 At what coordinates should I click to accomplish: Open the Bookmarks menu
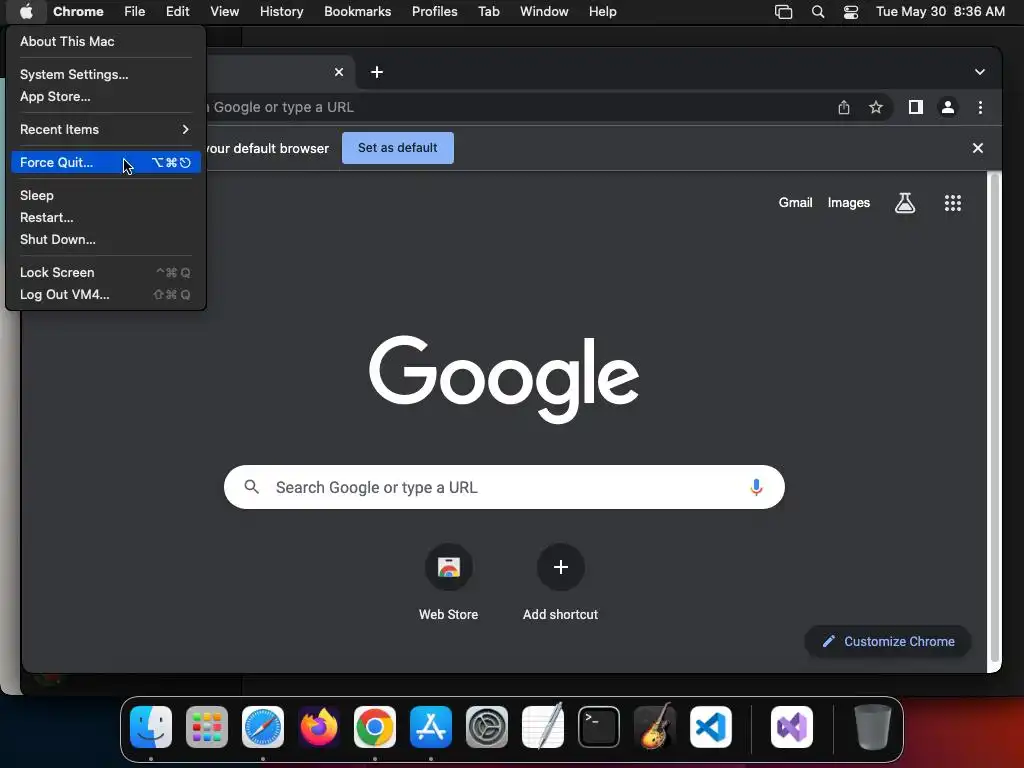(358, 12)
